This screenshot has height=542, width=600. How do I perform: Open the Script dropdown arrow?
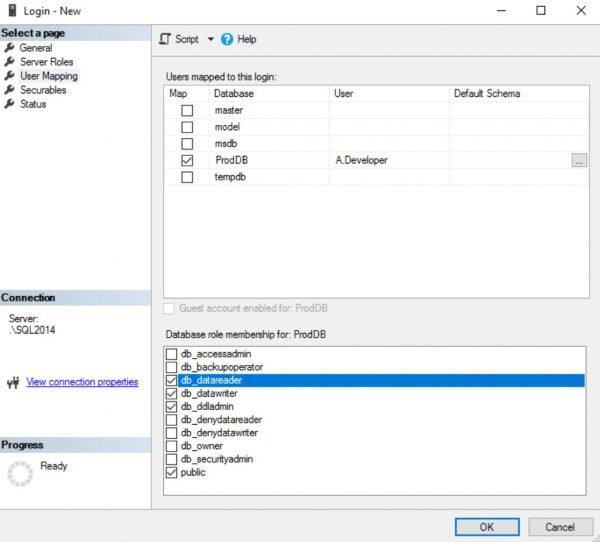211,39
